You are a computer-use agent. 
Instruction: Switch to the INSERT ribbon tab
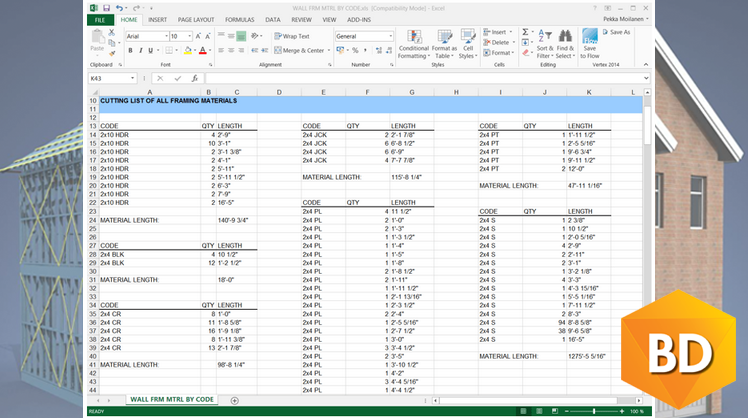point(157,20)
